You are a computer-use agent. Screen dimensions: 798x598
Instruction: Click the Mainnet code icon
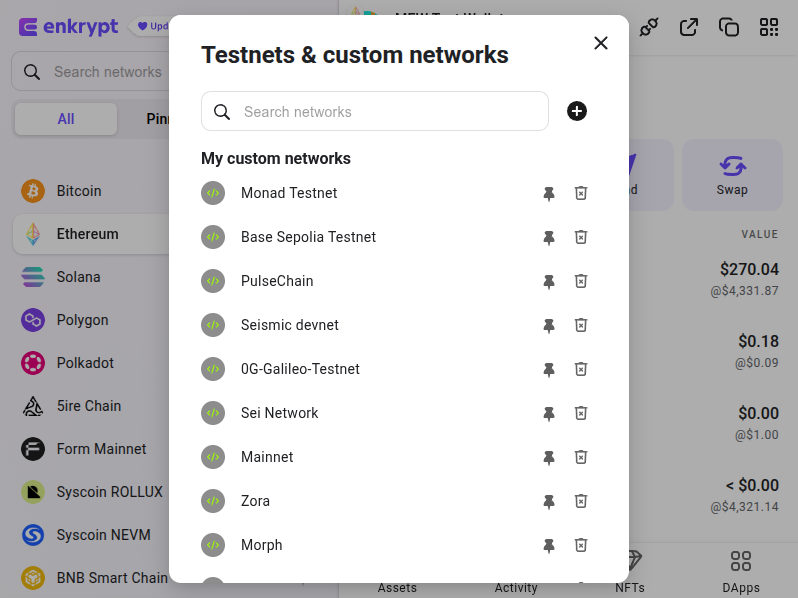pyautogui.click(x=213, y=458)
